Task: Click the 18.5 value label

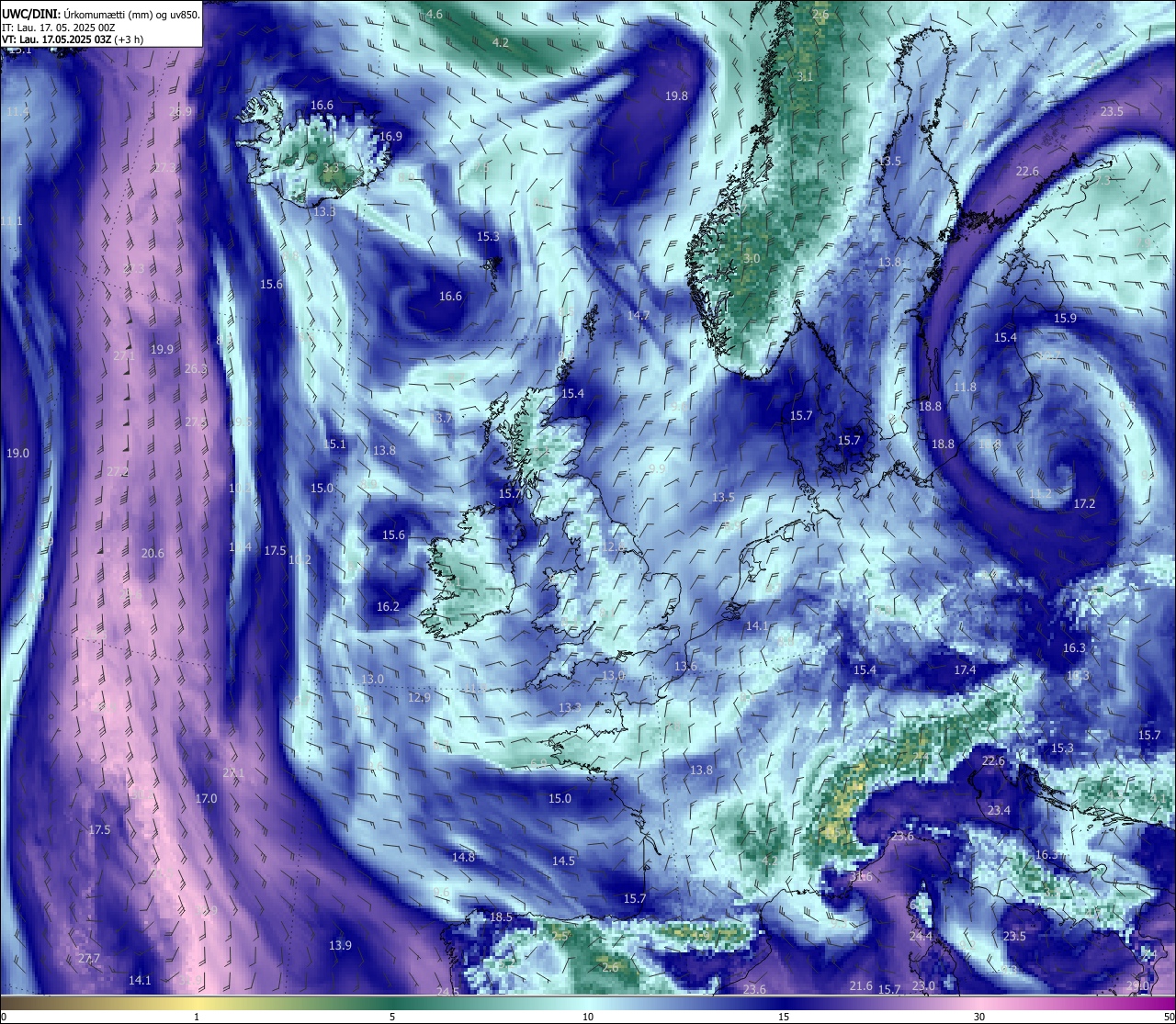Action: [x=501, y=917]
